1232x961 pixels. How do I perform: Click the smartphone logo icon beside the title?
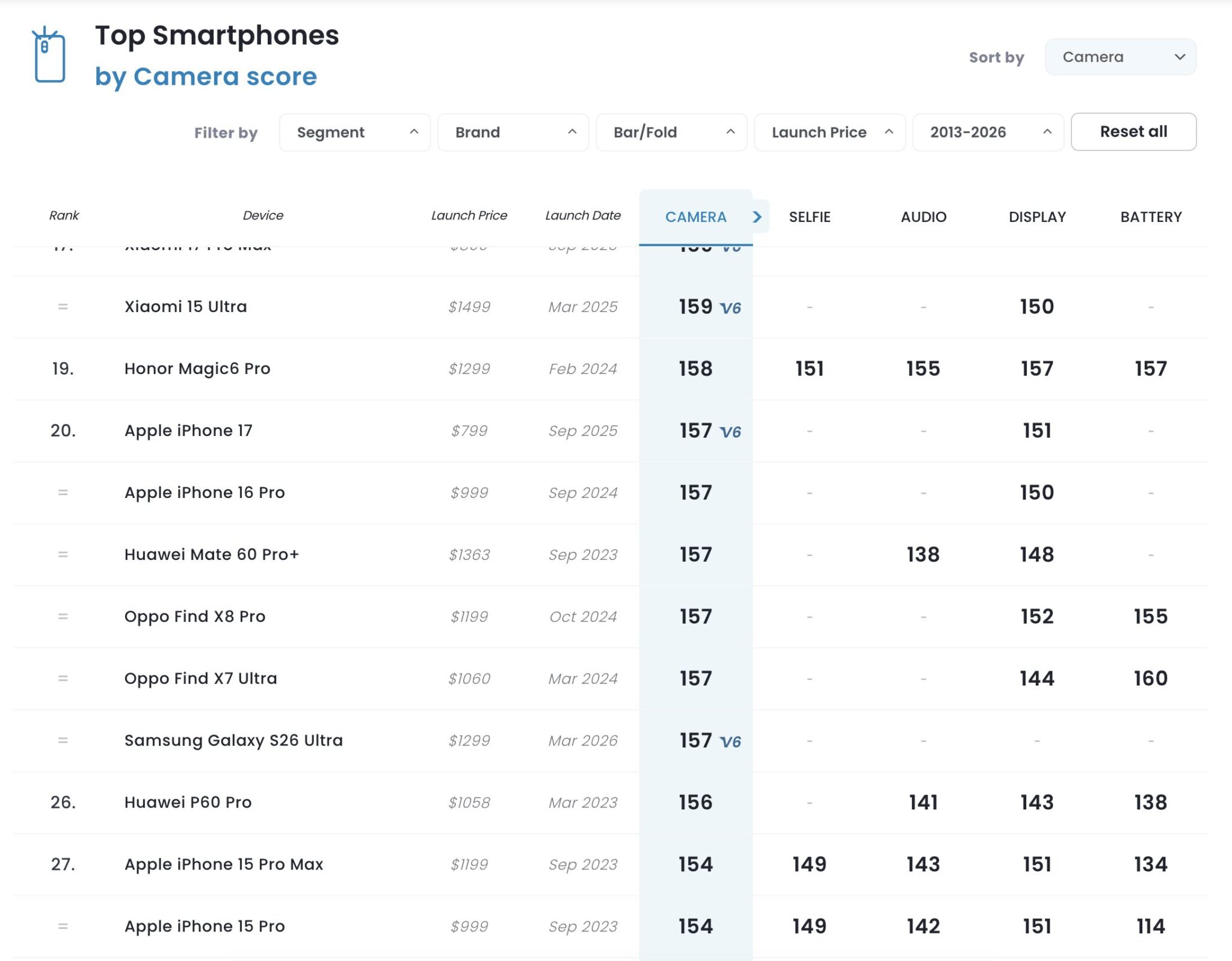[49, 55]
